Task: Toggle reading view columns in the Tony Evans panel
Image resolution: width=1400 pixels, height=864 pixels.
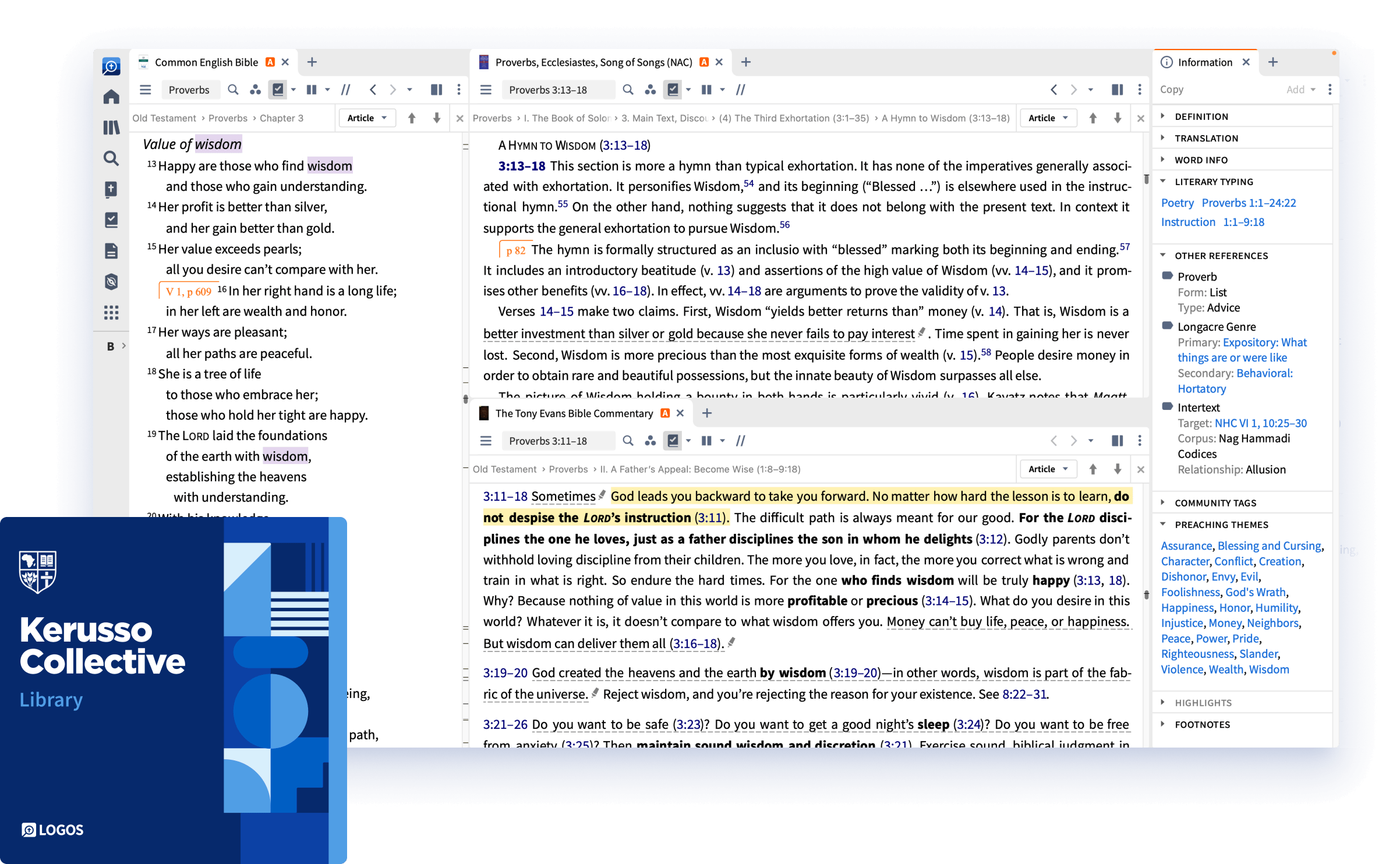Action: [x=1117, y=441]
